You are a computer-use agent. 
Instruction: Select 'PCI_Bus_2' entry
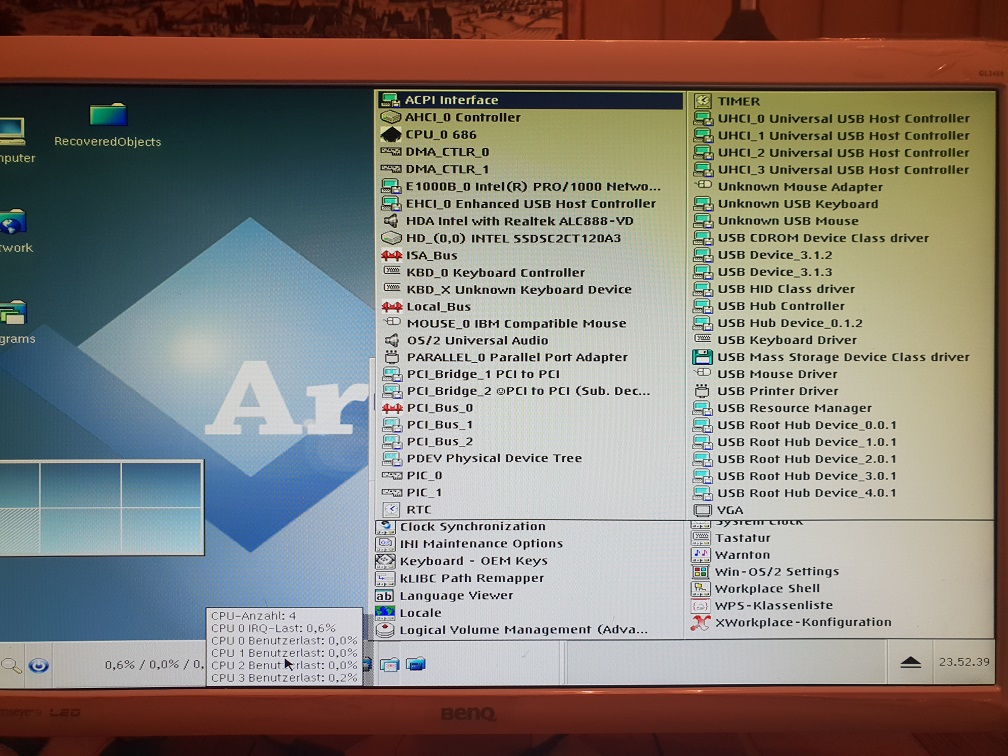click(x=440, y=442)
